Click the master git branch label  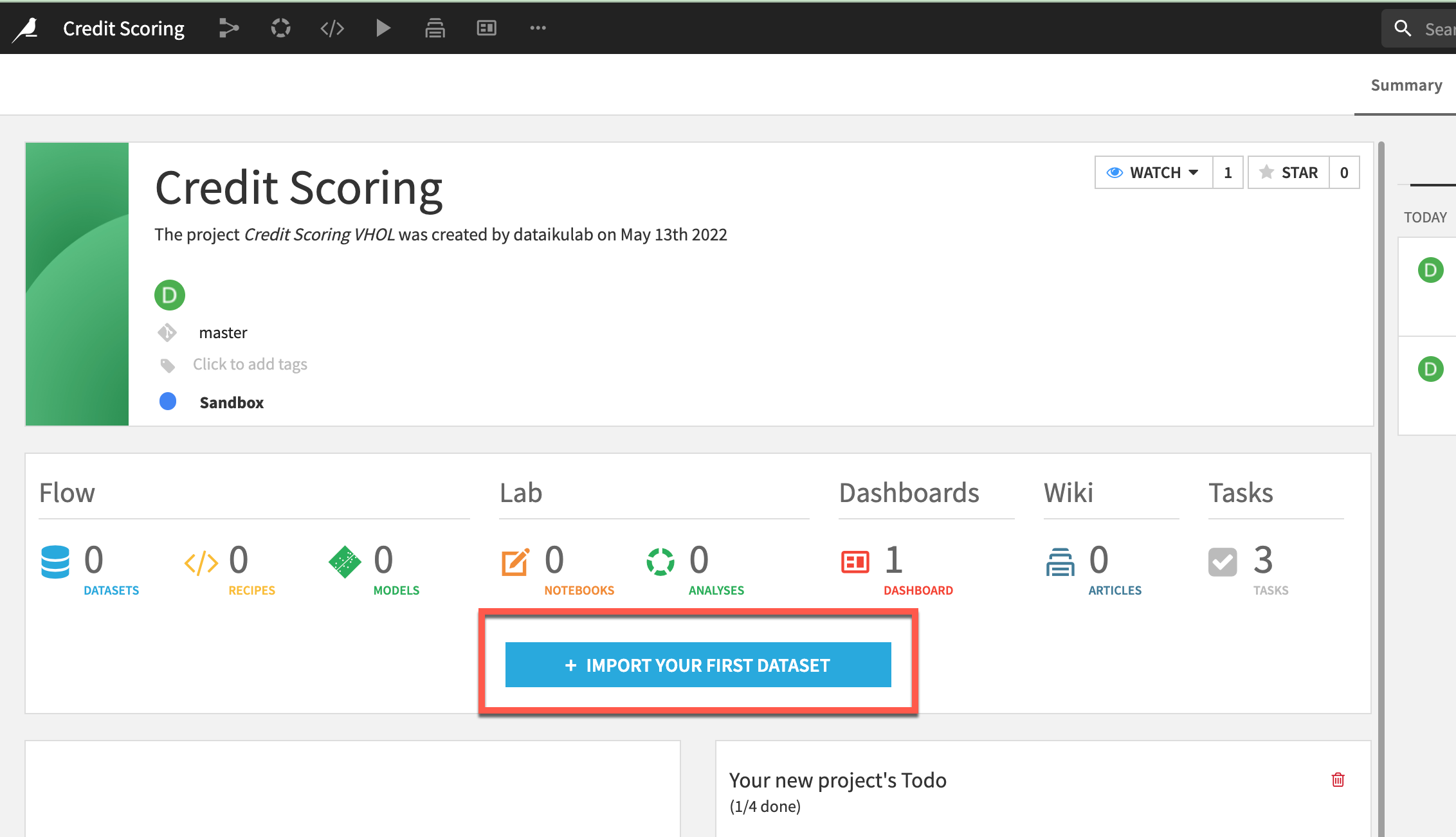pyautogui.click(x=223, y=333)
